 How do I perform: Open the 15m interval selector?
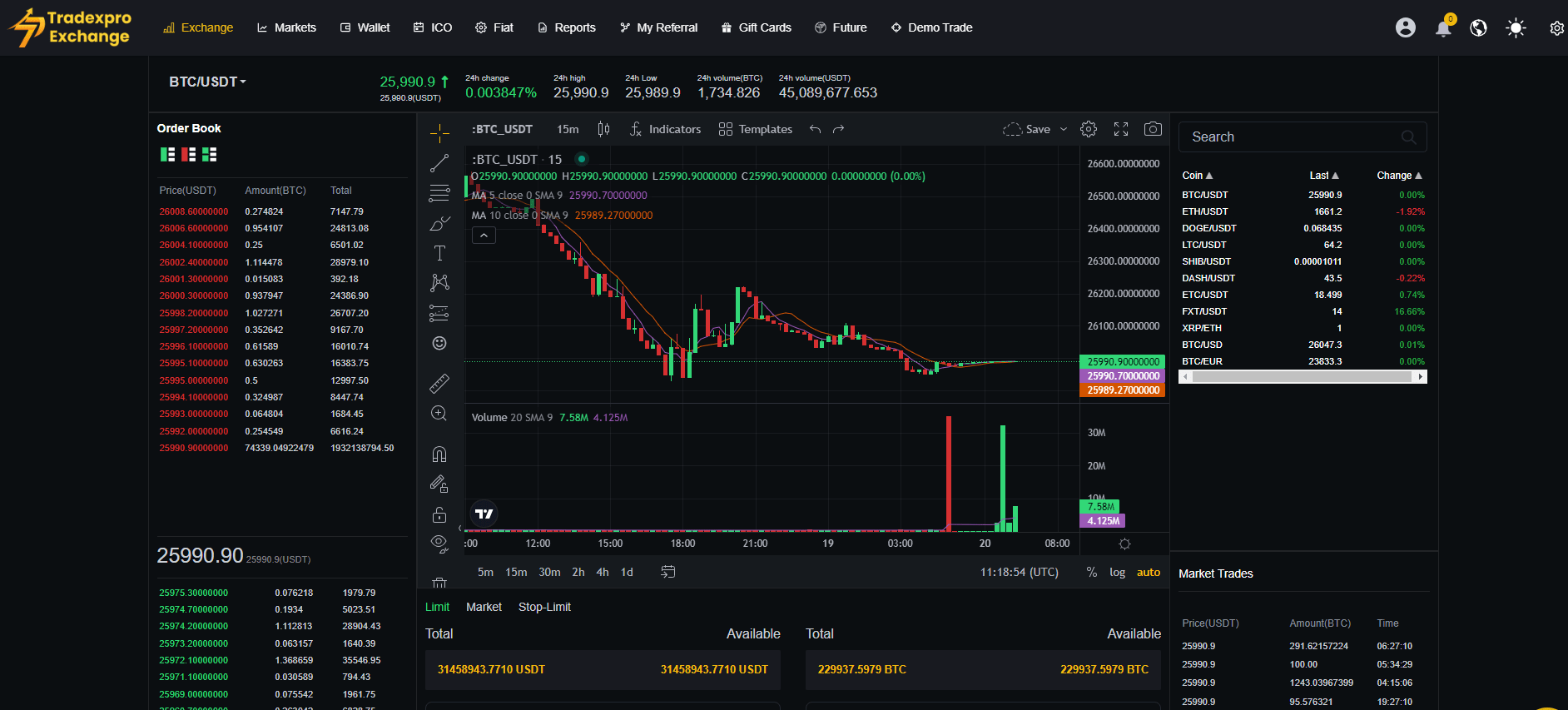[x=568, y=129]
